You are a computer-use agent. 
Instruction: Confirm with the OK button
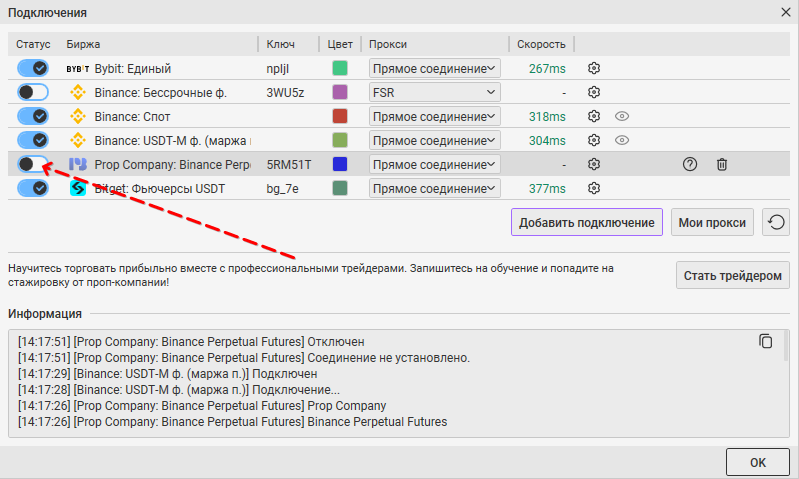[757, 462]
